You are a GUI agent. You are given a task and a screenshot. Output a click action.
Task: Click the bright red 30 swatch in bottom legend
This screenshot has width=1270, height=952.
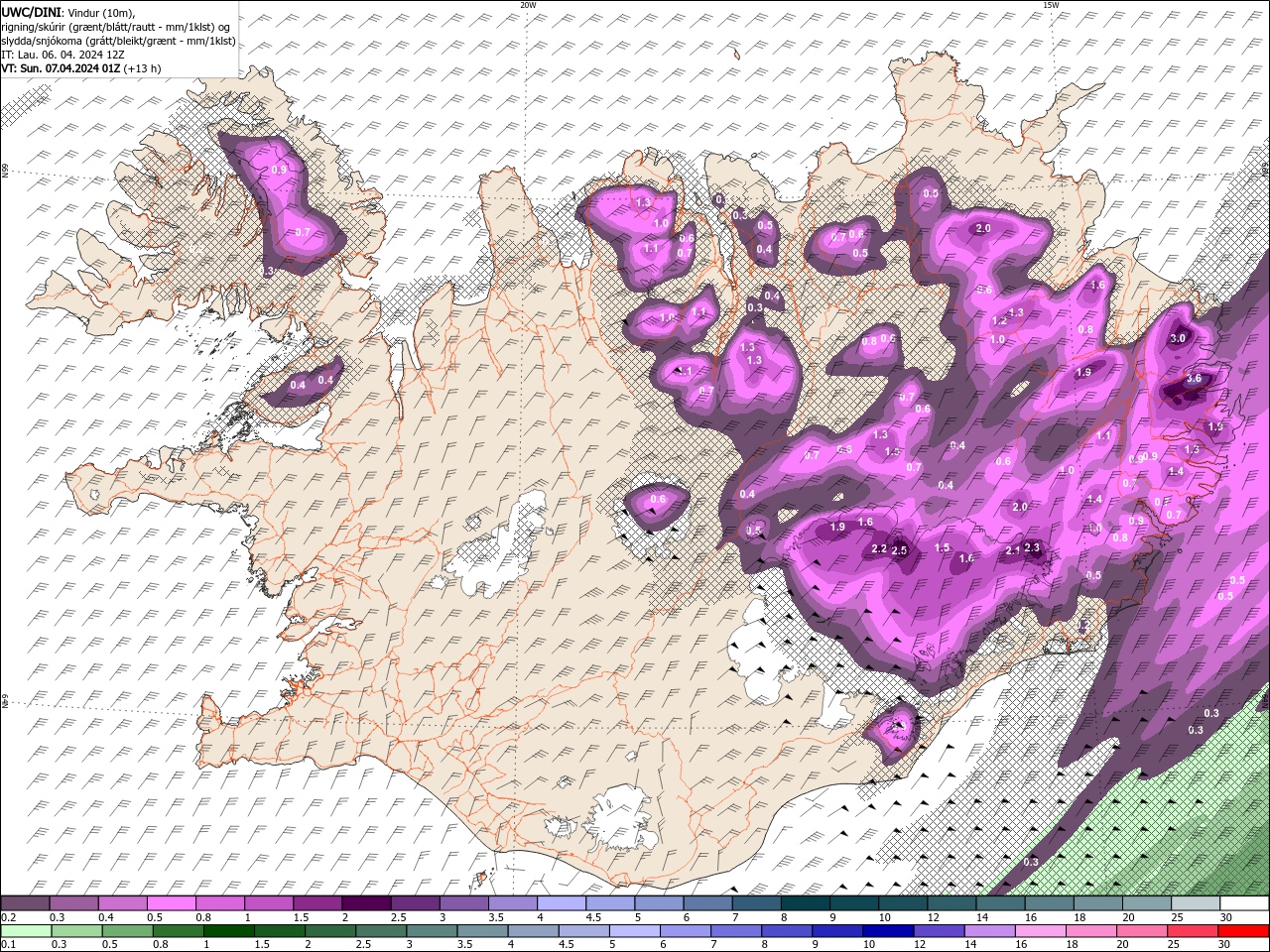(1244, 931)
